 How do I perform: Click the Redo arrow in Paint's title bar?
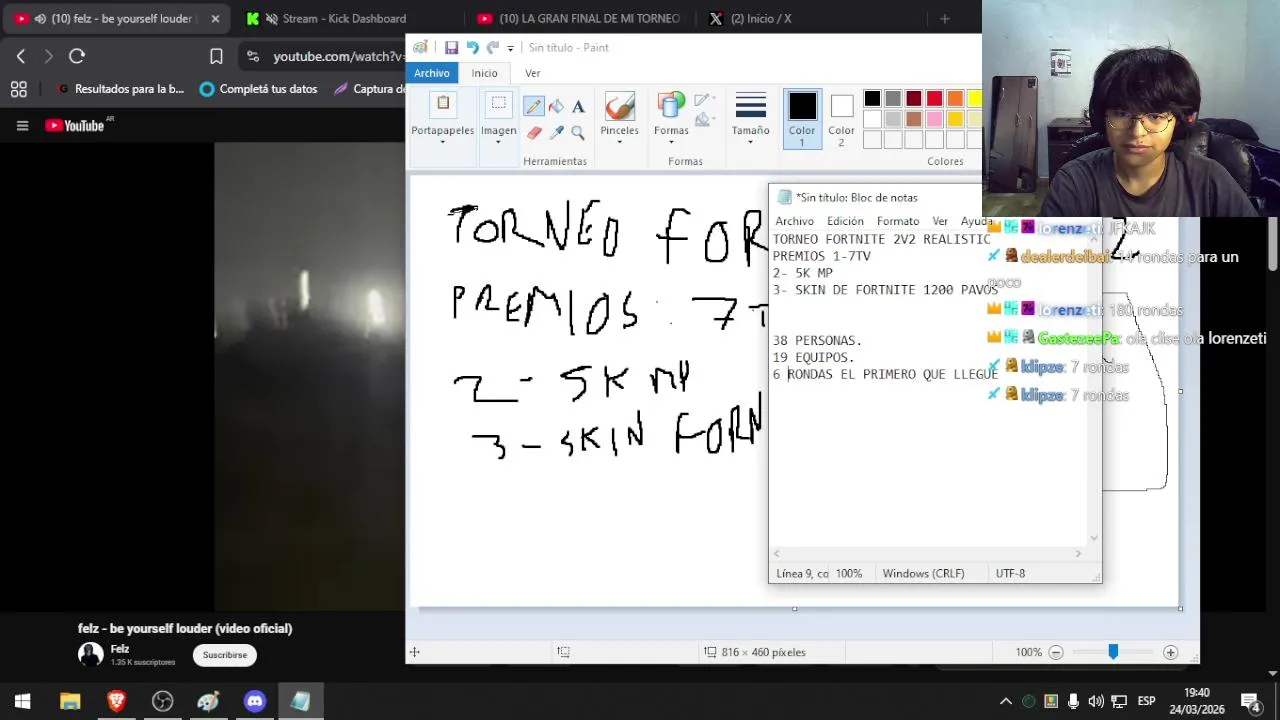click(x=492, y=47)
